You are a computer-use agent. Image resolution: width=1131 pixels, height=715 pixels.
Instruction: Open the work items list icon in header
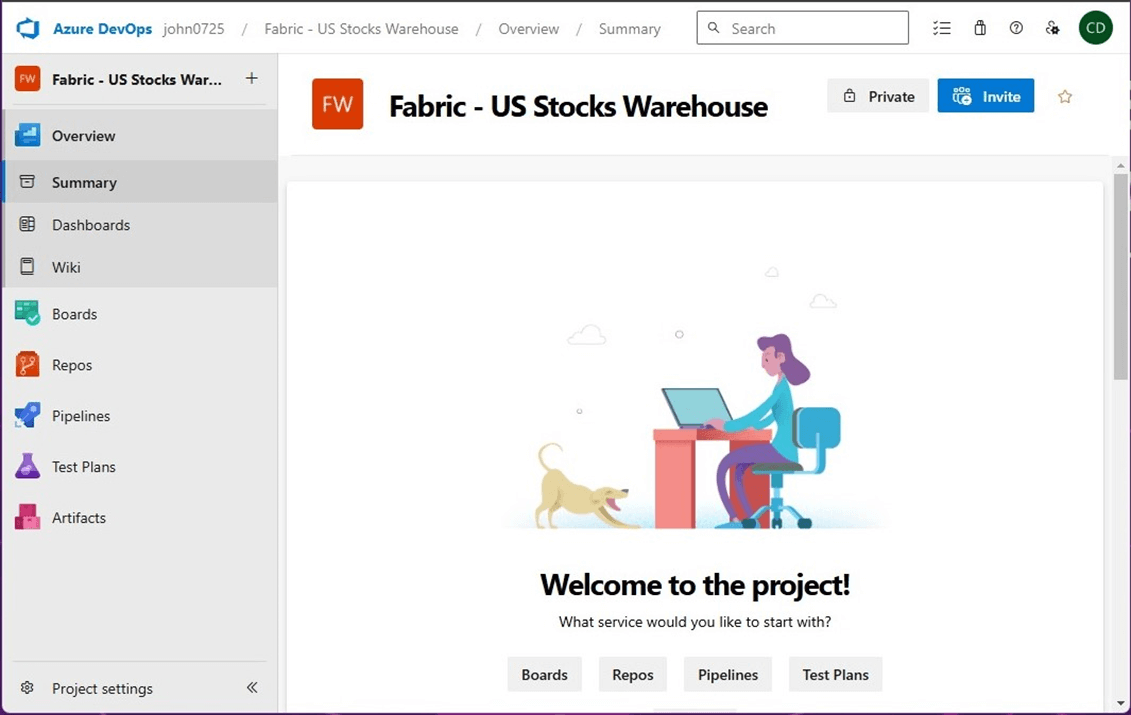941,28
